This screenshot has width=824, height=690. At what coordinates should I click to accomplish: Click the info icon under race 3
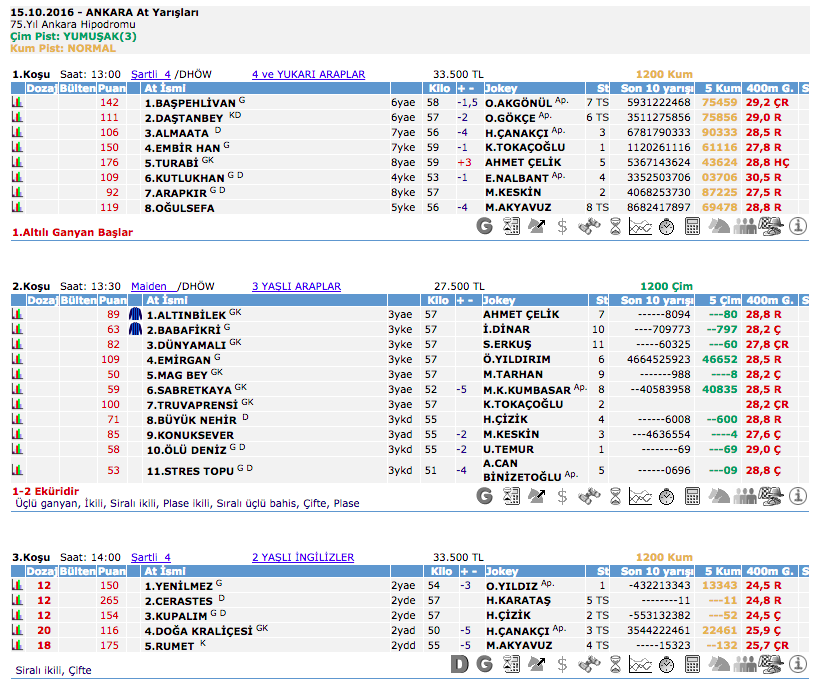[x=797, y=662]
